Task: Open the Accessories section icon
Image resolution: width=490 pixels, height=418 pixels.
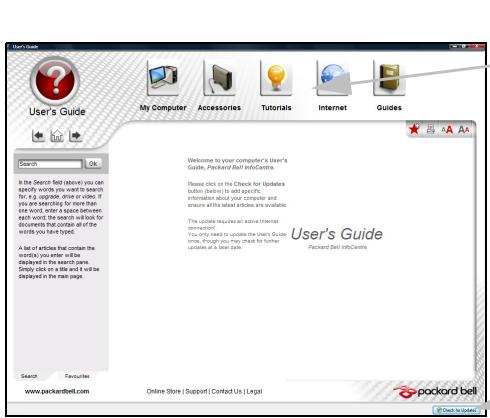Action: [219, 78]
